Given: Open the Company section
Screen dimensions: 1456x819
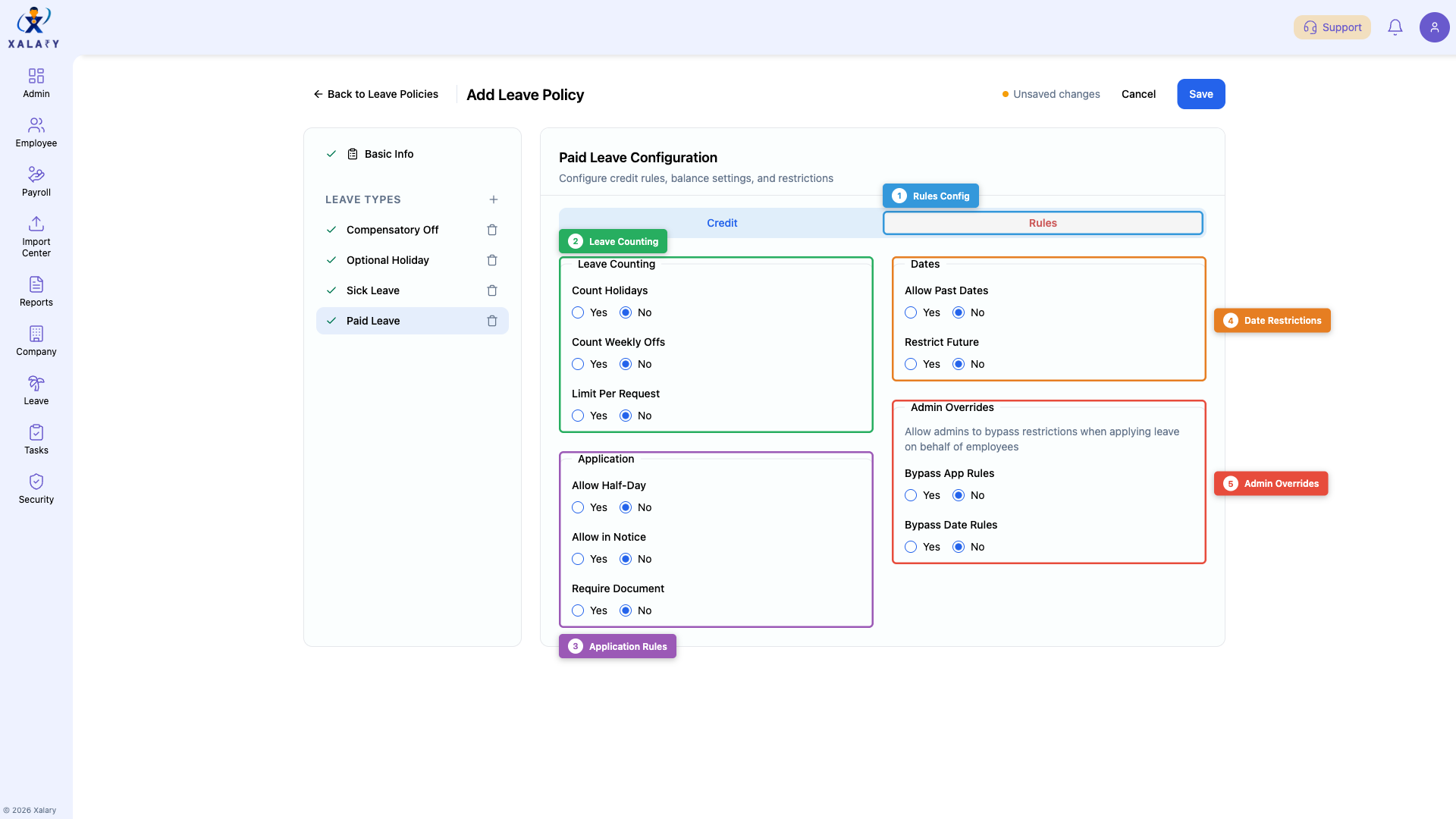Looking at the screenshot, I should [36, 340].
